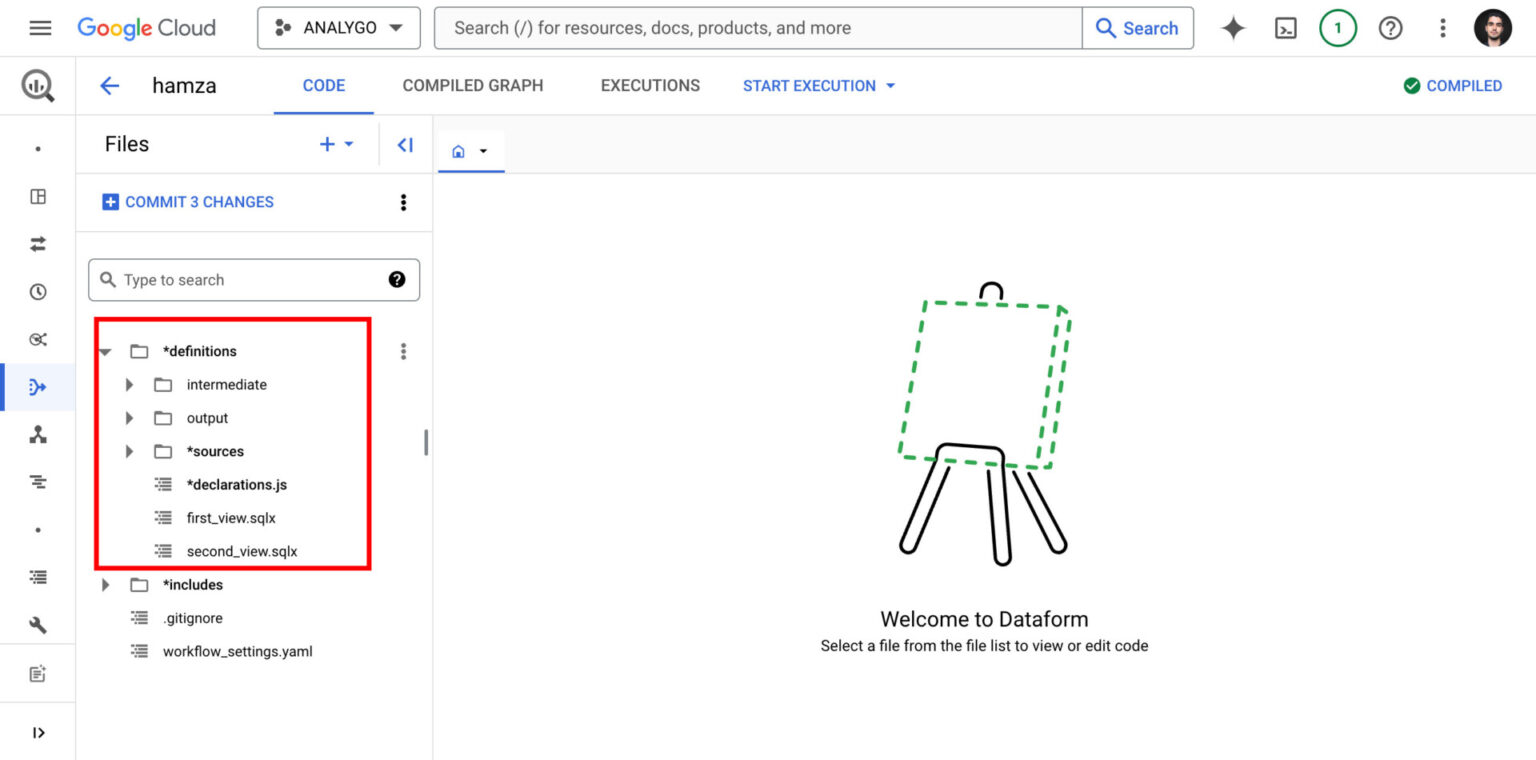
Task: Click Commit 3 Changes button
Action: coord(188,202)
